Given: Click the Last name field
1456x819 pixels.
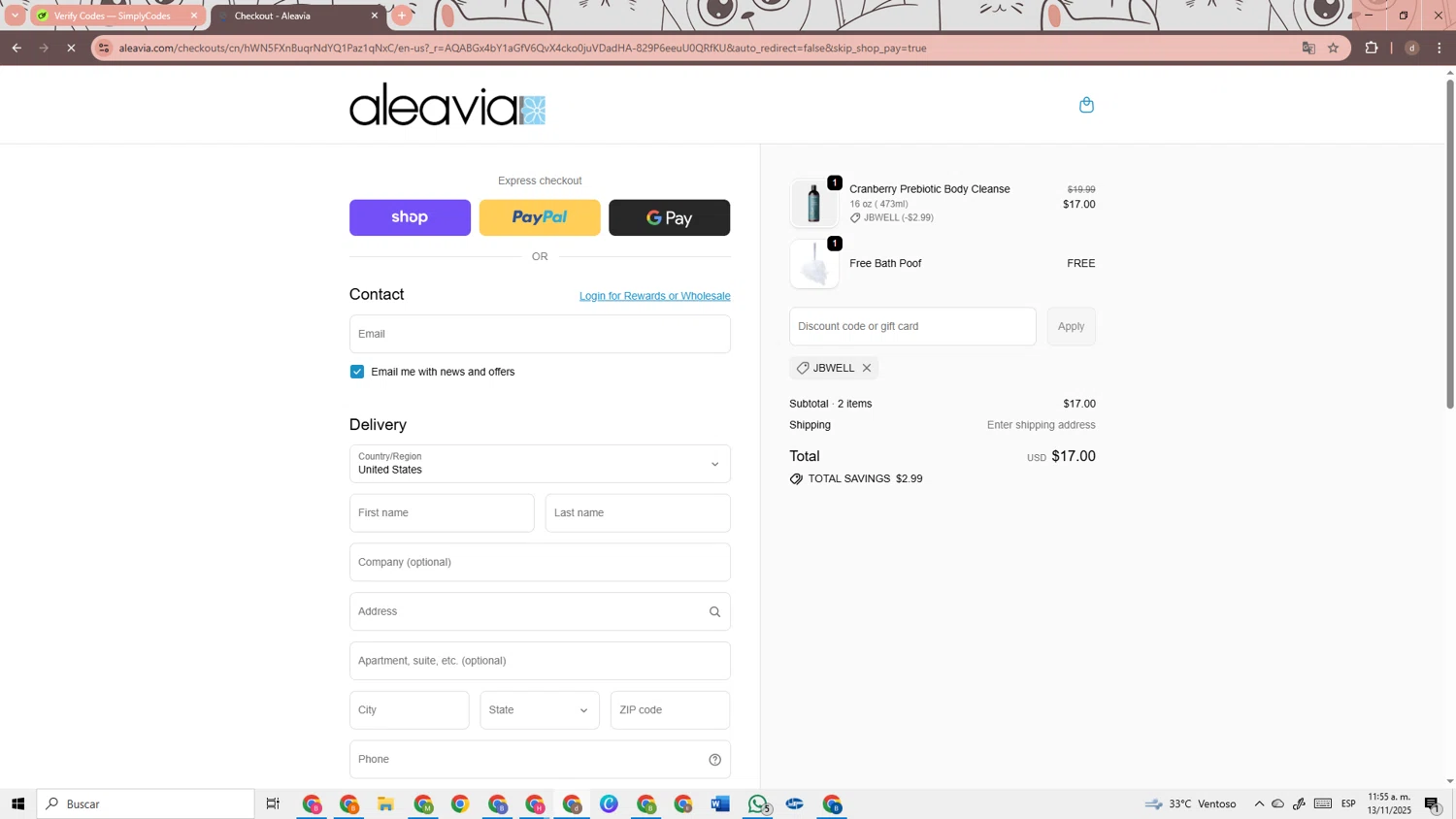Looking at the screenshot, I should coord(638,513).
